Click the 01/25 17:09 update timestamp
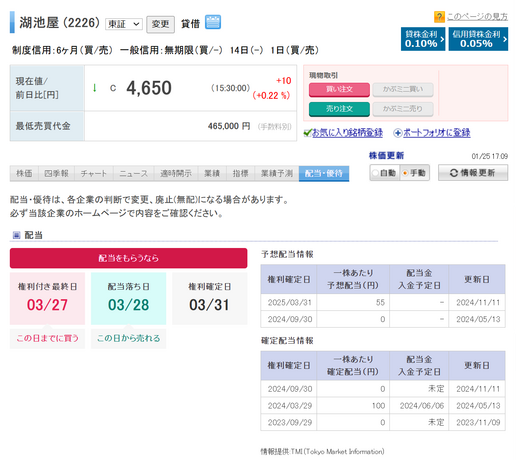The width and height of the screenshot is (516, 460). [x=489, y=156]
